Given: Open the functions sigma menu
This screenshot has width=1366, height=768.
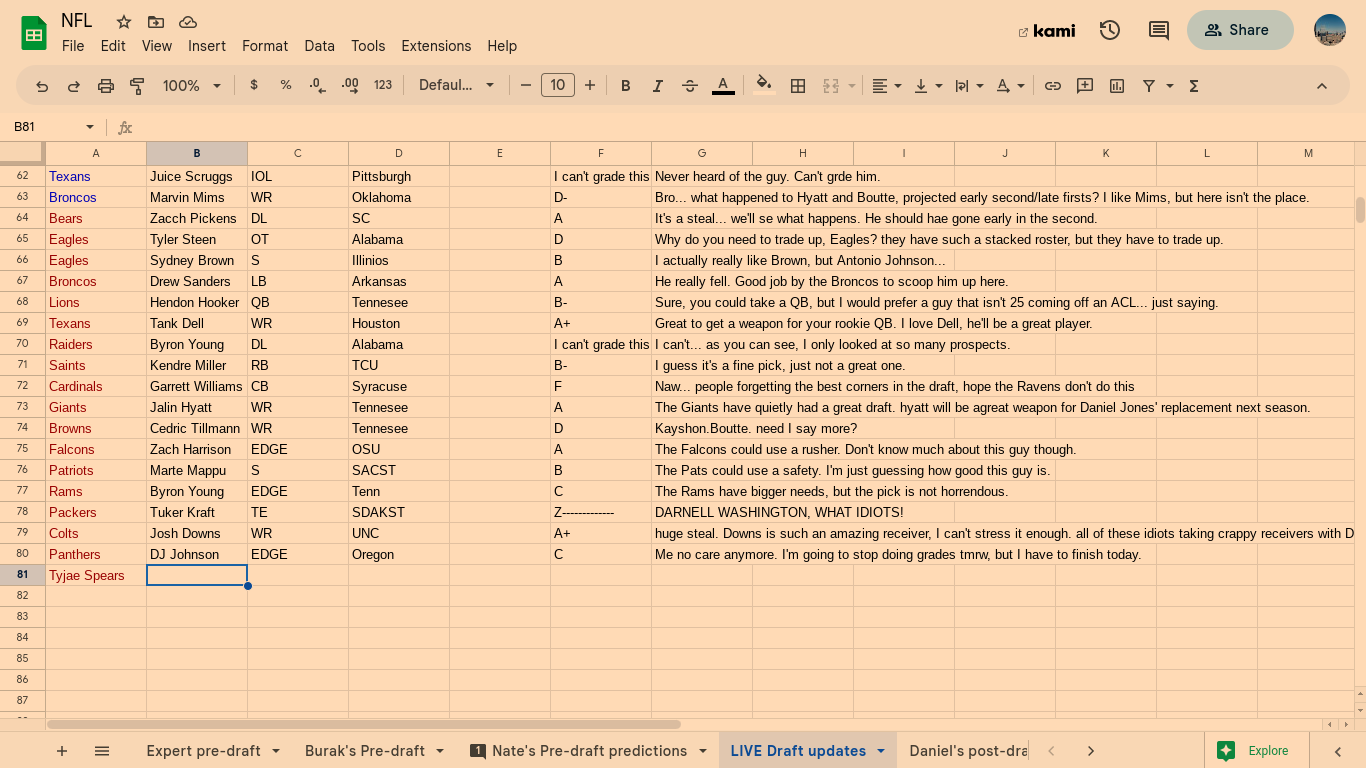Looking at the screenshot, I should (1194, 86).
